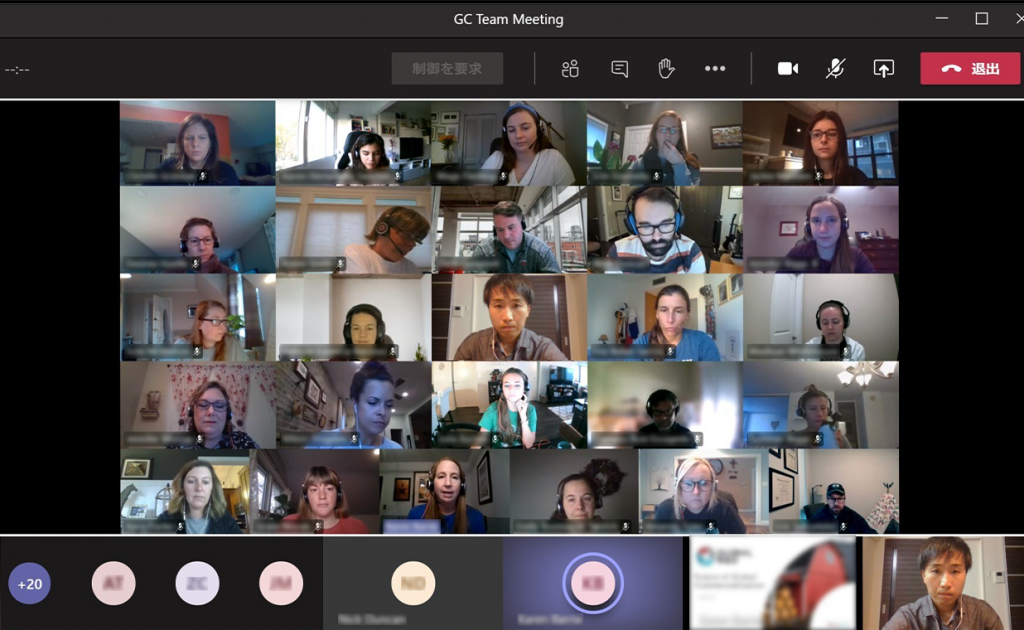Click the 制御を要求 request control button
1024x630 pixels.
point(447,68)
